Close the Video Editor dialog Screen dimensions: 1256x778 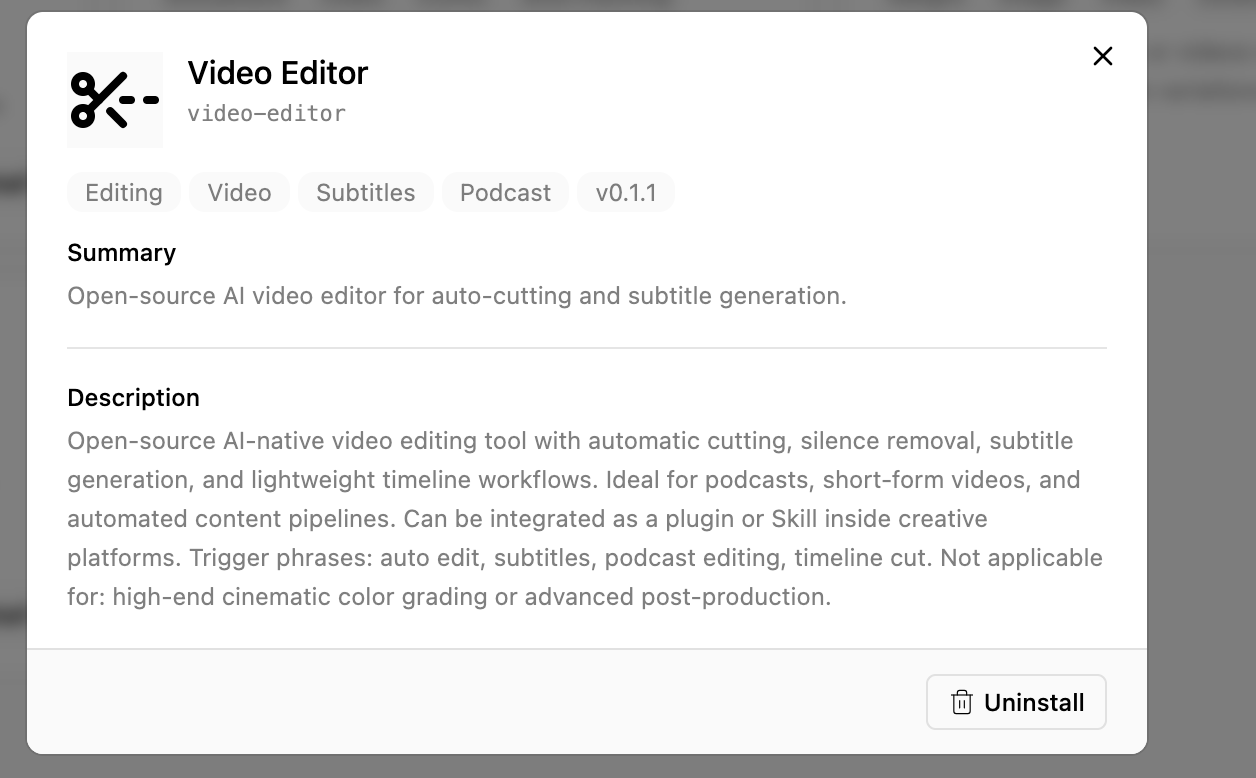pos(1103,56)
